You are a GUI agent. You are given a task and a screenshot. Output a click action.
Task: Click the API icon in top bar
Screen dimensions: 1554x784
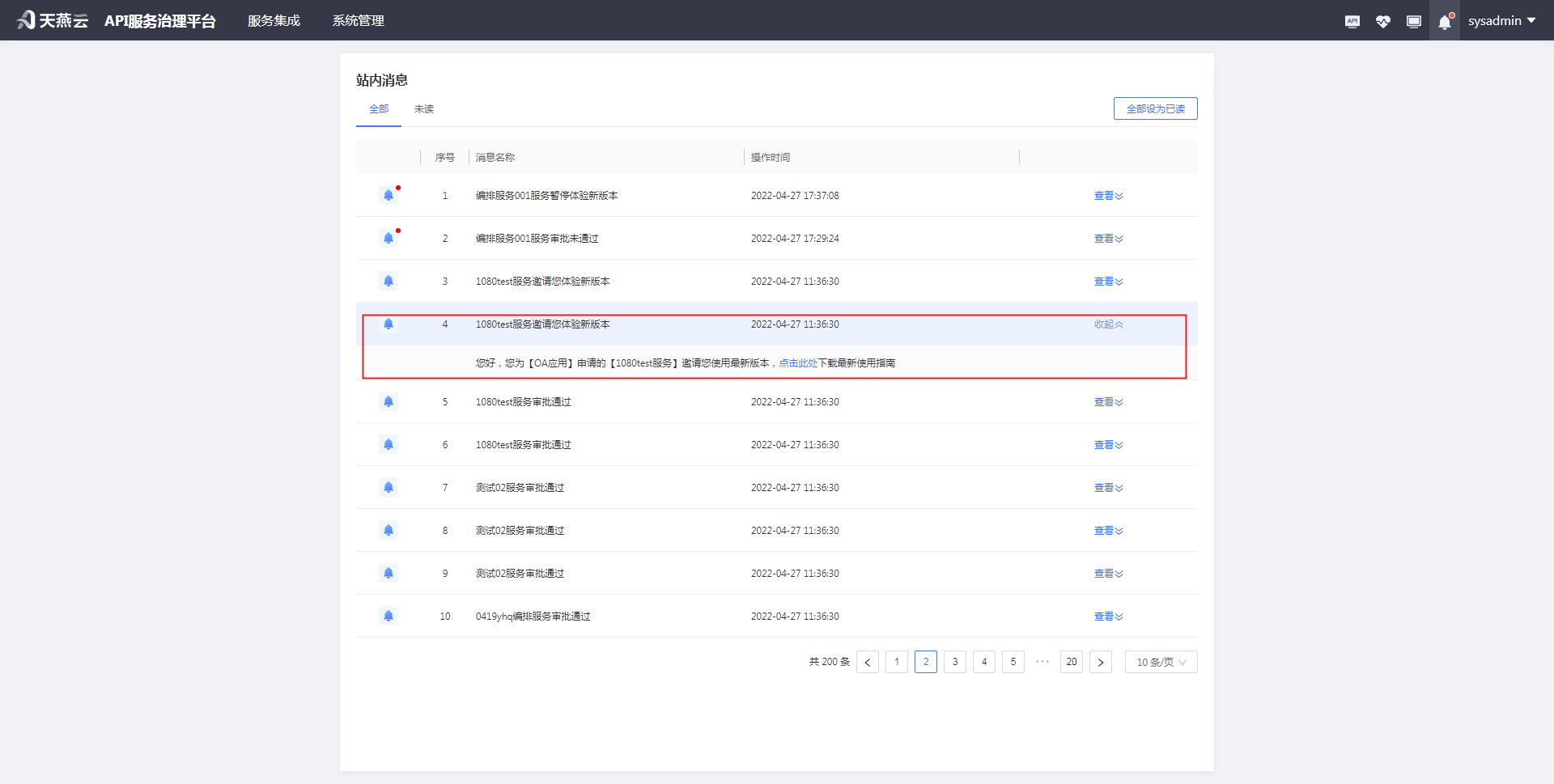coord(1352,21)
